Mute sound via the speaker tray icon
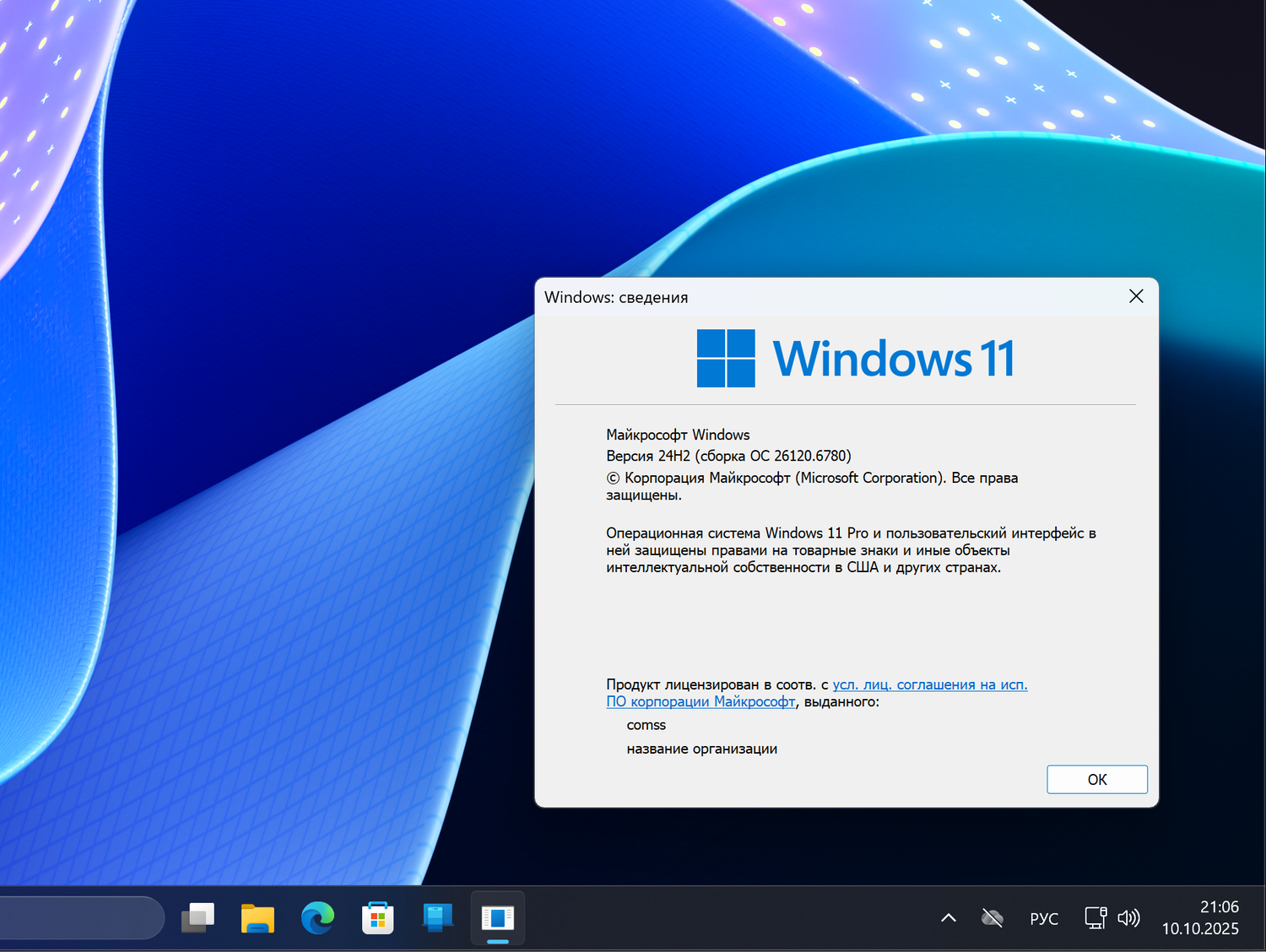This screenshot has height=952, width=1266. point(1128,917)
